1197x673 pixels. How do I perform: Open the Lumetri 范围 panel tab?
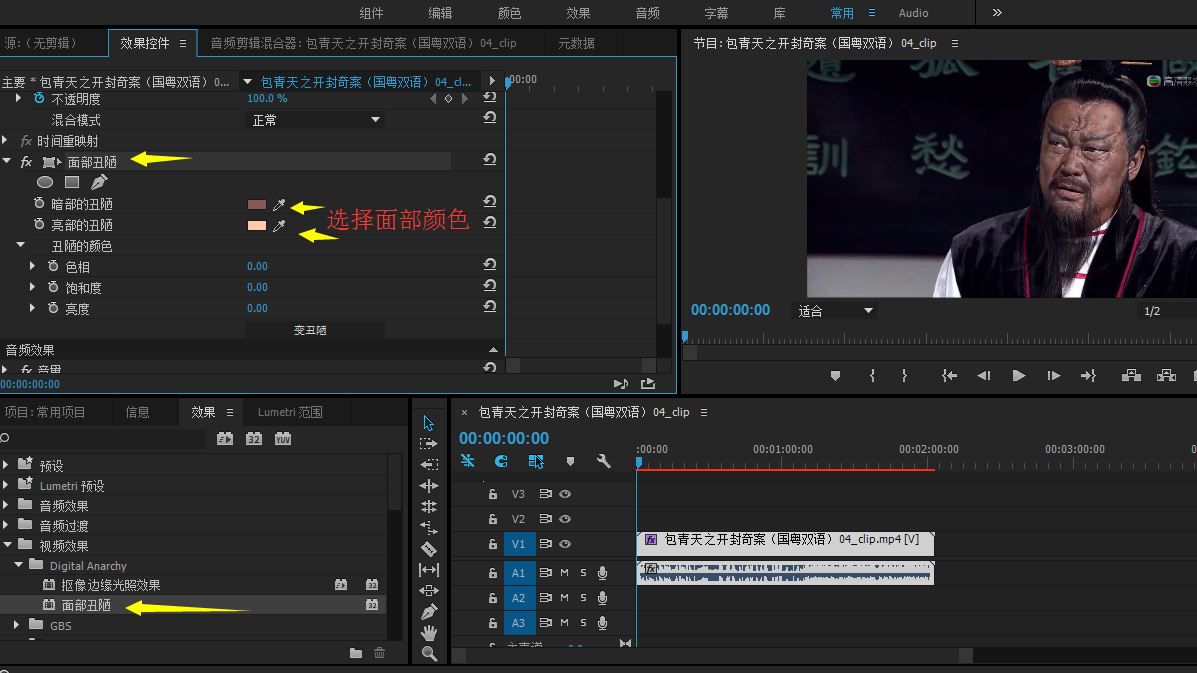point(290,412)
